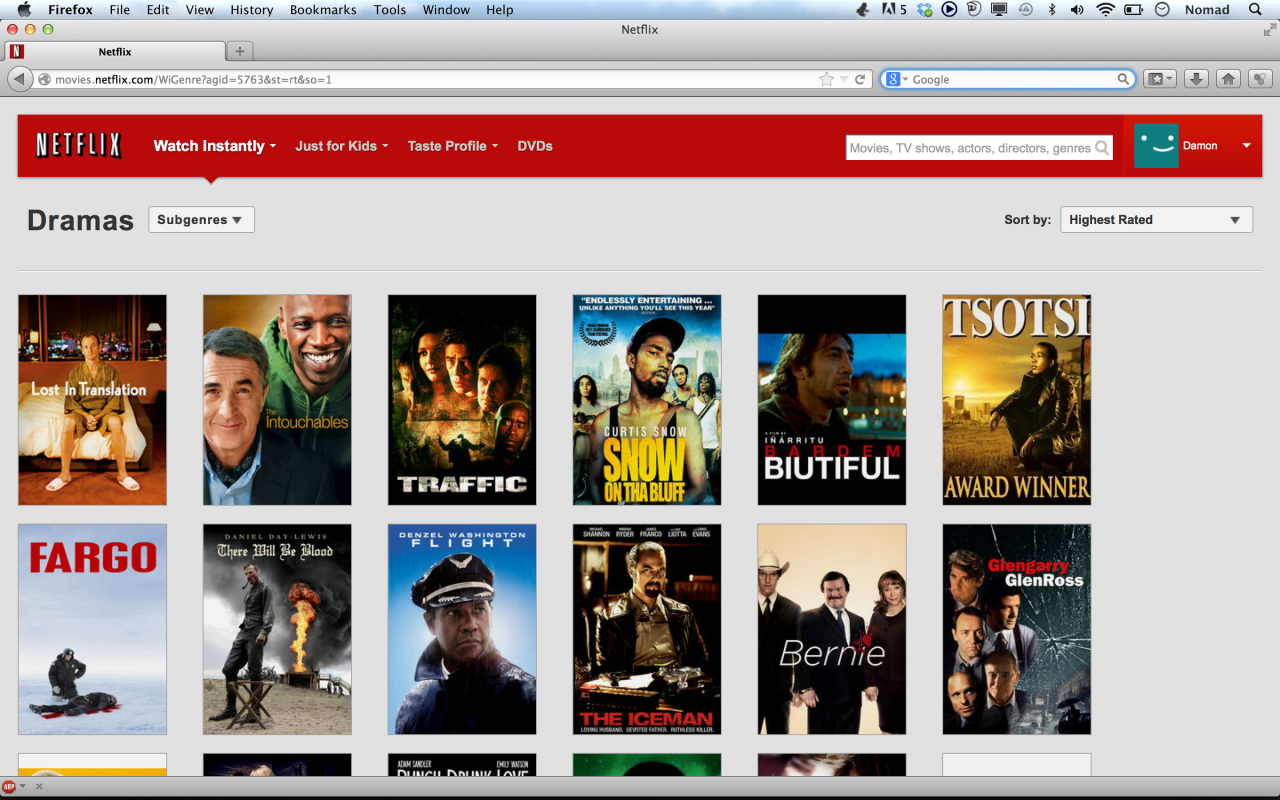
Task: Open the Bookmarks menu in the menu bar
Action: pos(322,10)
